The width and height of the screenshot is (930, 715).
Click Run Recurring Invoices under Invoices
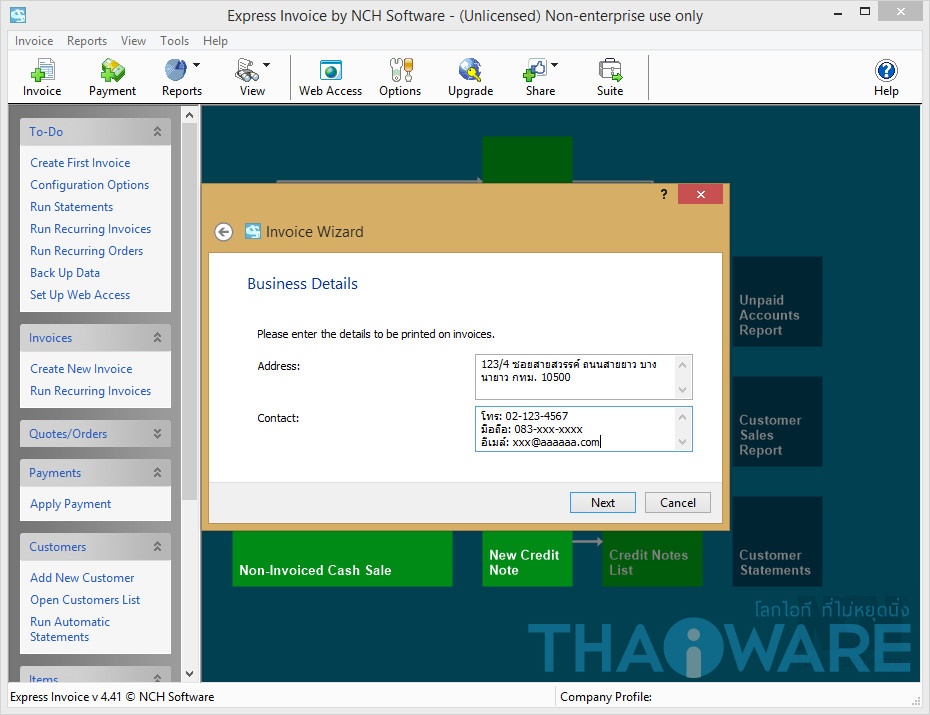tap(90, 391)
